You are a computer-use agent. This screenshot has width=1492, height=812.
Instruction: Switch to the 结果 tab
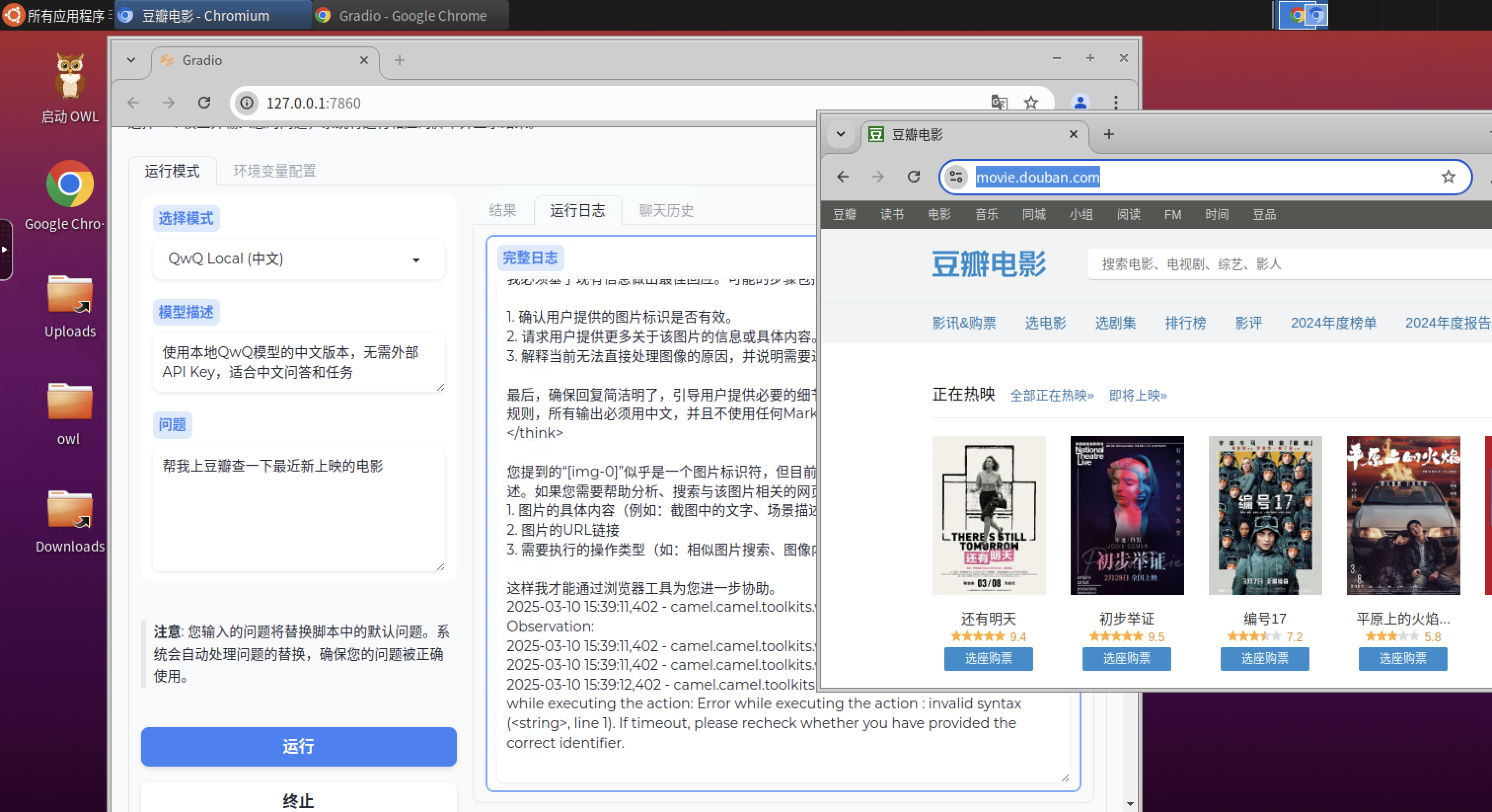point(502,210)
